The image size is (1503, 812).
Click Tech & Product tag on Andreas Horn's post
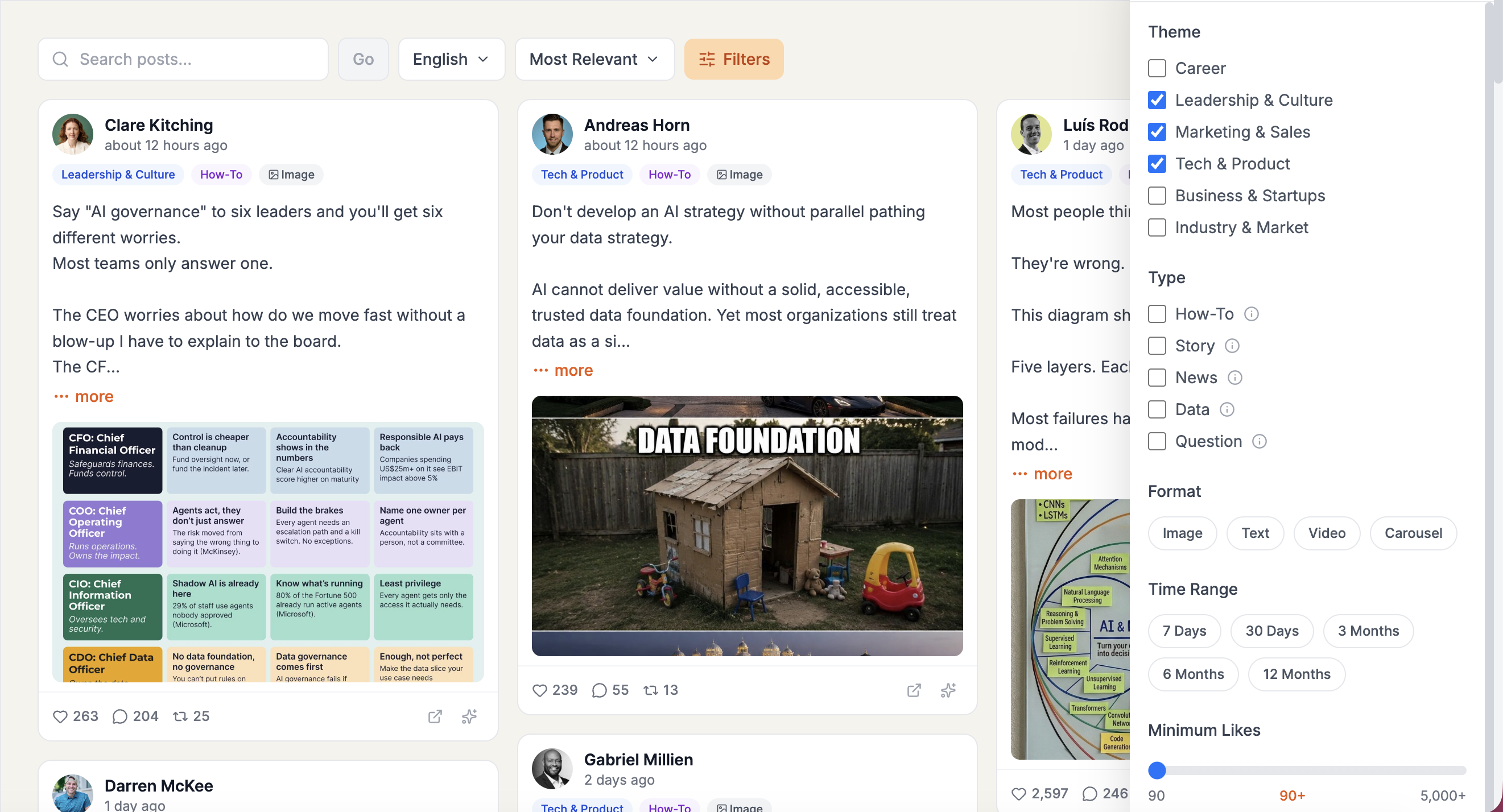click(x=581, y=175)
